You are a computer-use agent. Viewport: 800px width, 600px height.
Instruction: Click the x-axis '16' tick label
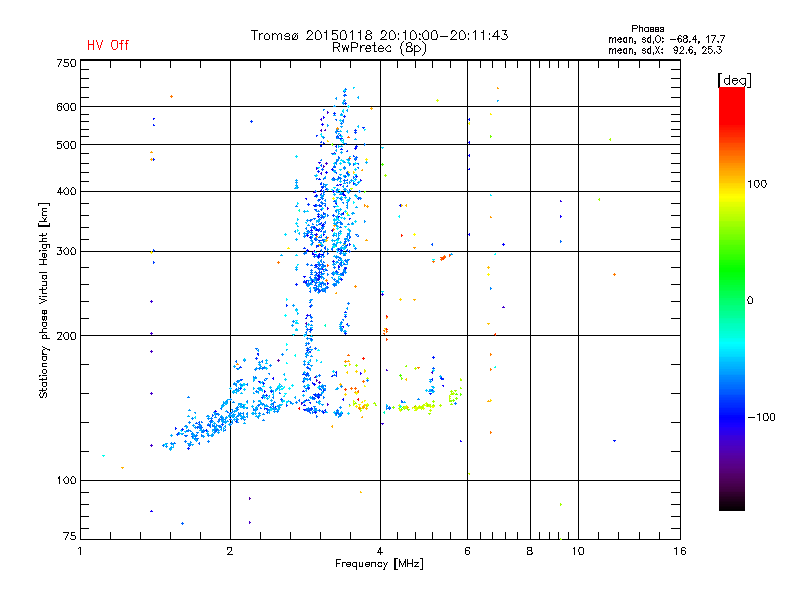[680, 551]
